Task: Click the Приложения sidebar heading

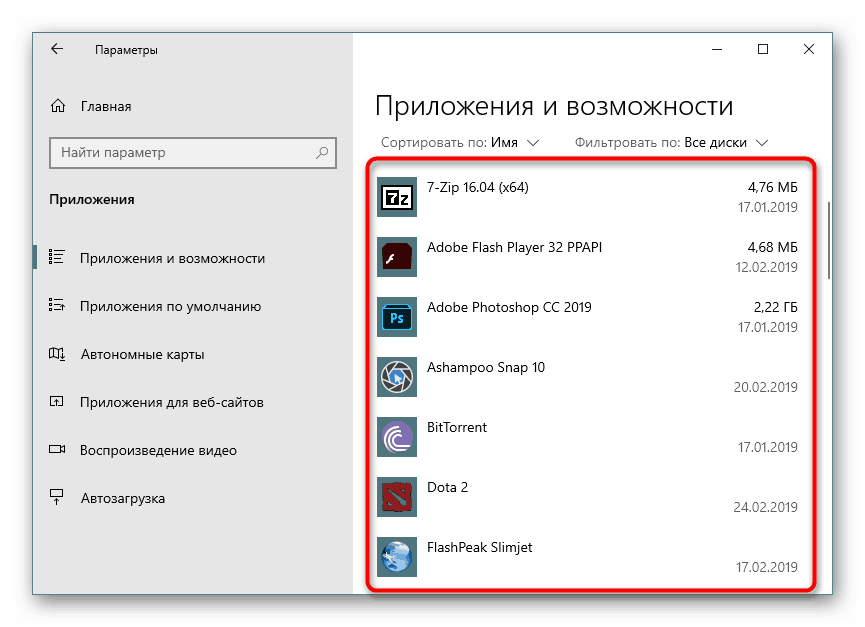Action: tap(92, 200)
